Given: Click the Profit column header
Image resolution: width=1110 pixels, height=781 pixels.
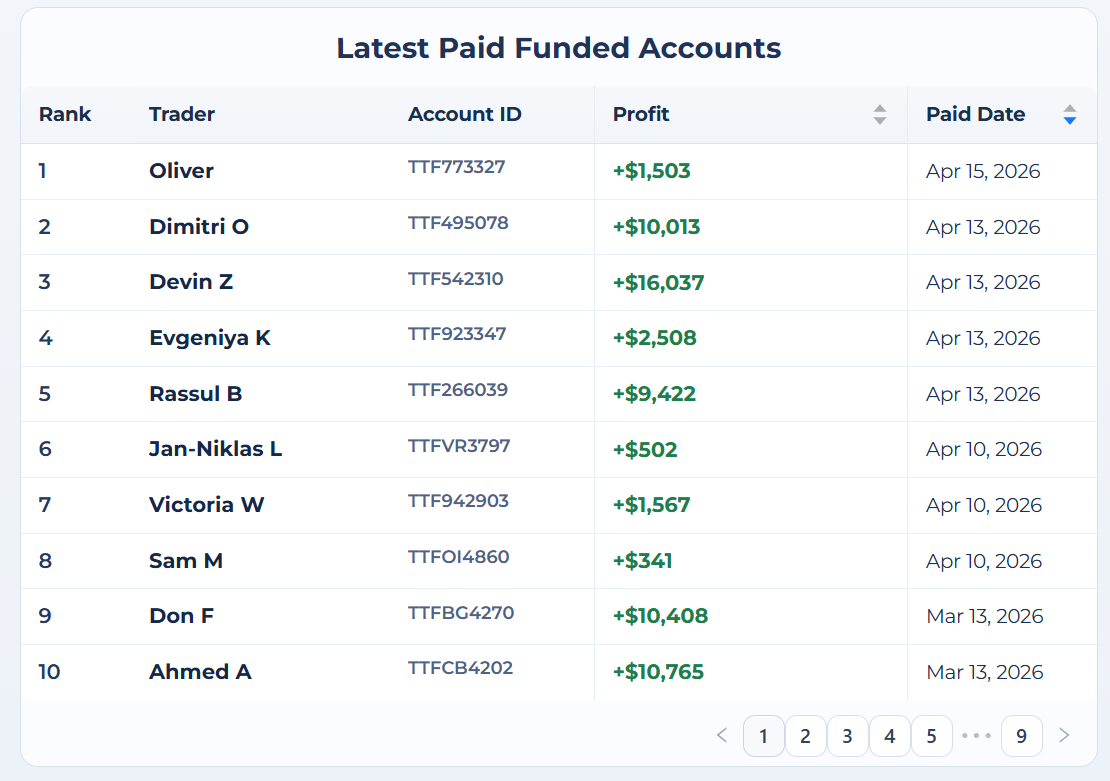Looking at the screenshot, I should 641,115.
